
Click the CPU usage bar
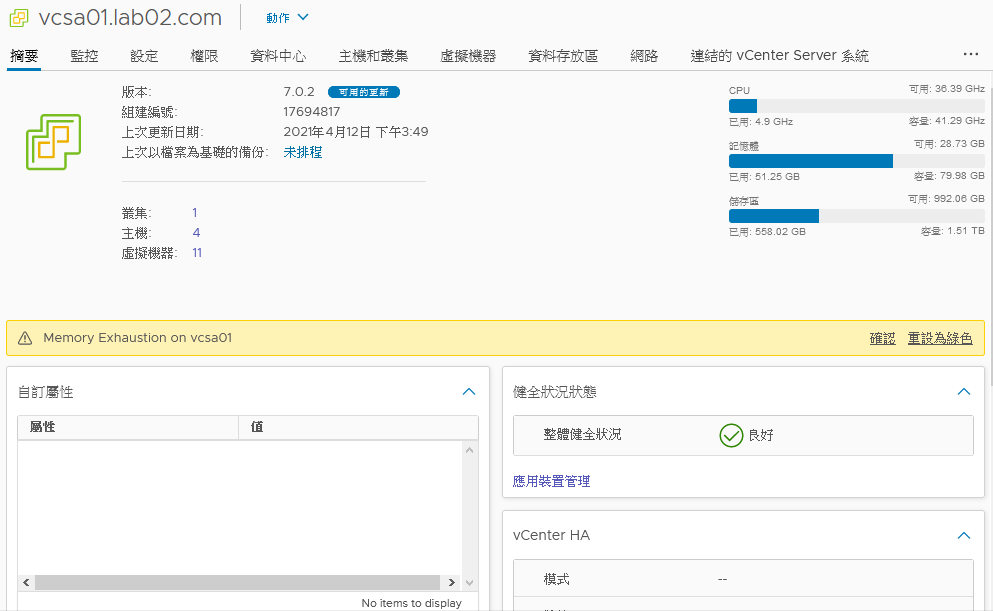click(x=857, y=106)
